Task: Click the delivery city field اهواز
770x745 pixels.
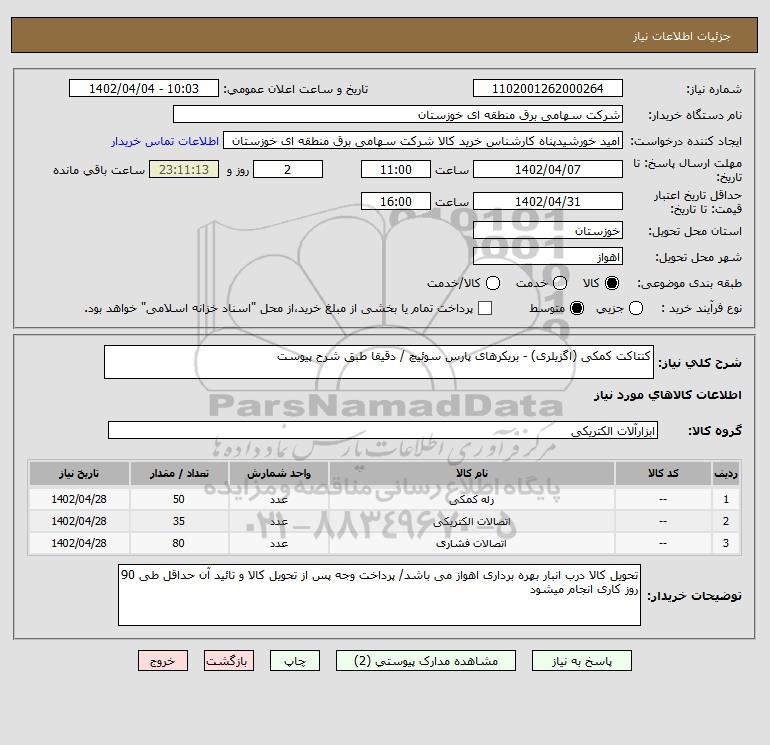Action: point(548,256)
